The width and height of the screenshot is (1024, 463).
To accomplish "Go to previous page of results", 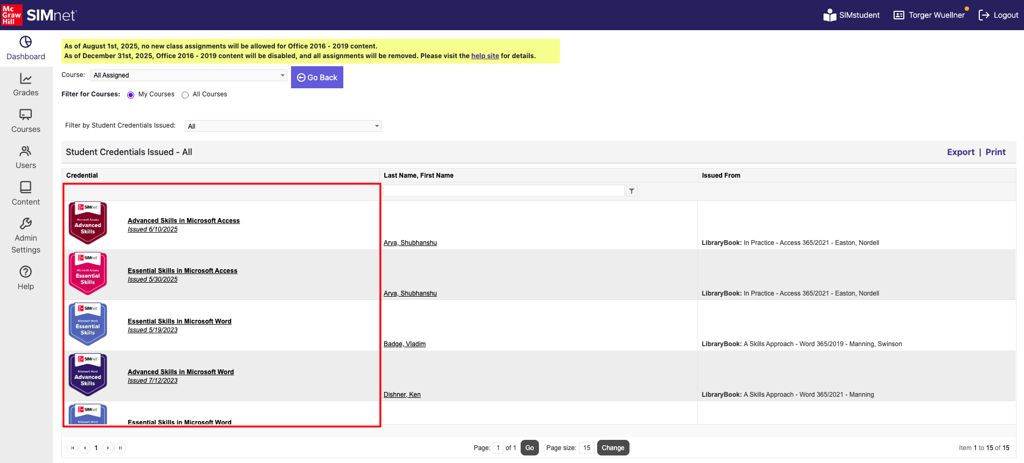I will (x=85, y=448).
